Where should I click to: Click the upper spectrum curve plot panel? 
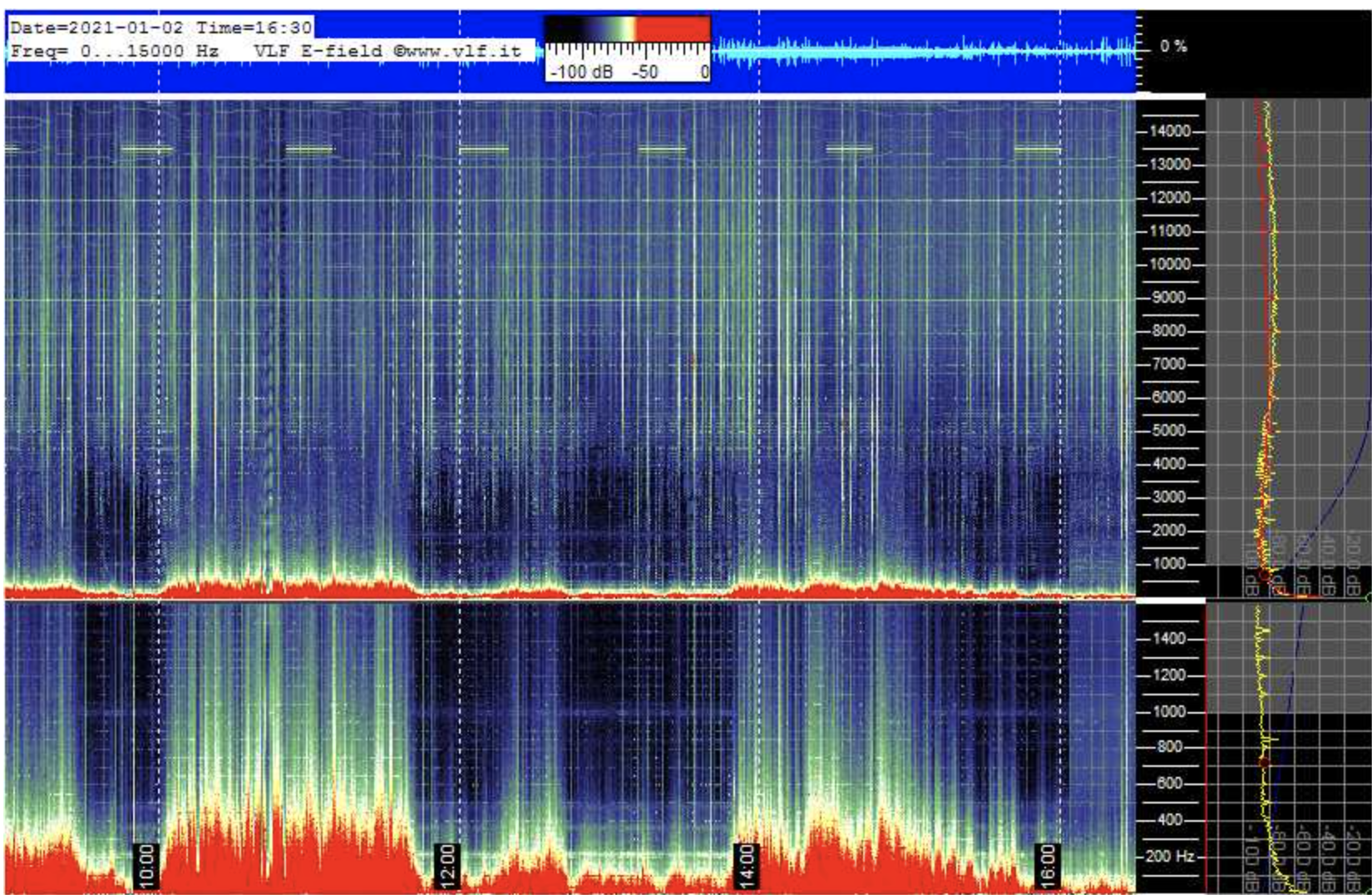[1287, 349]
